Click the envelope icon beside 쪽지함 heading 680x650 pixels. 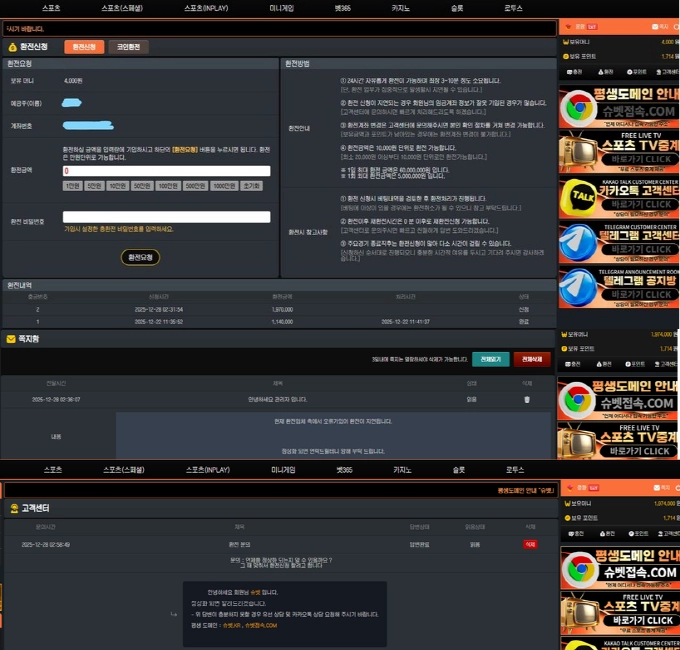click(x=11, y=340)
